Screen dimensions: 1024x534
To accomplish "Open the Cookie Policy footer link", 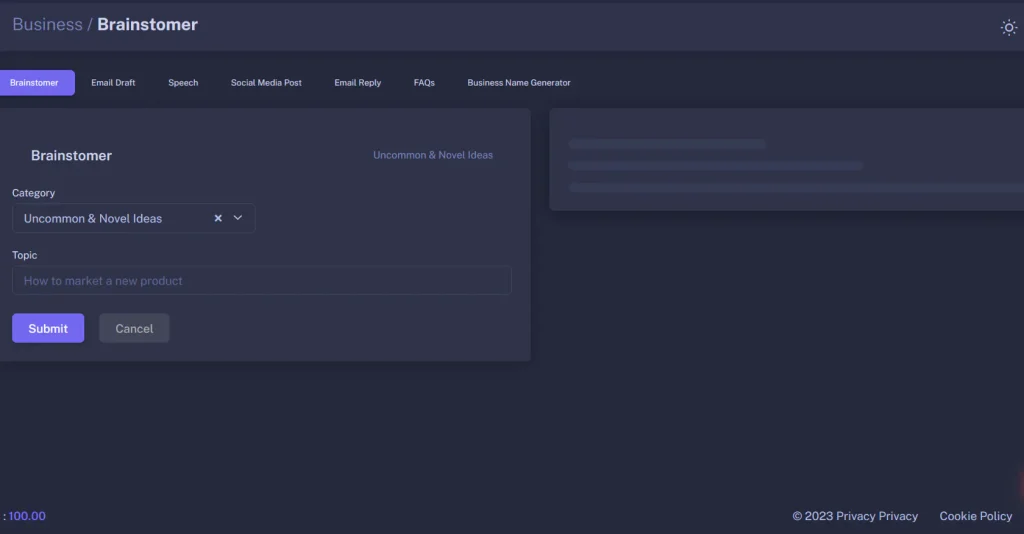I will click(x=975, y=516).
